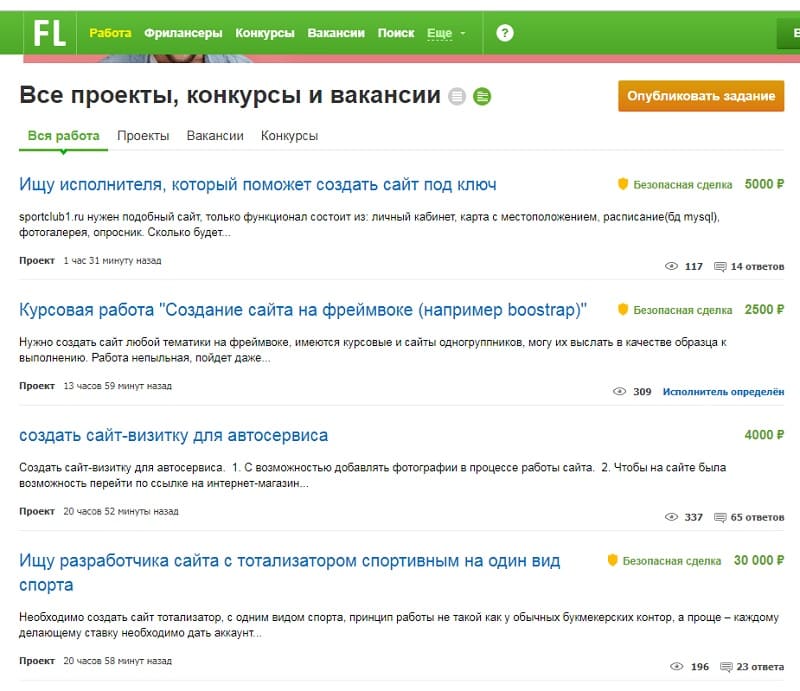The image size is (800, 691).
Task: Click the eye views icon beside 196
Action: coord(676,667)
